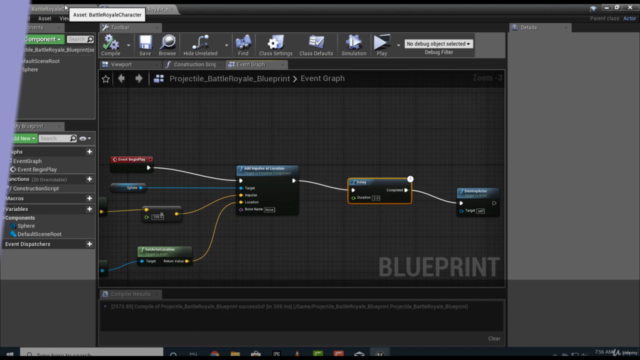The width and height of the screenshot is (640, 360).
Task: Open the Asset menu
Action: pyautogui.click(x=44, y=18)
